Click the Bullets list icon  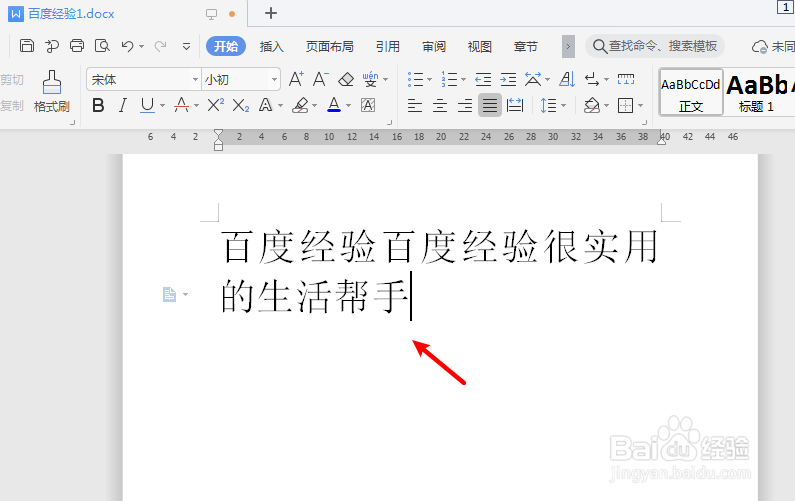(415, 79)
